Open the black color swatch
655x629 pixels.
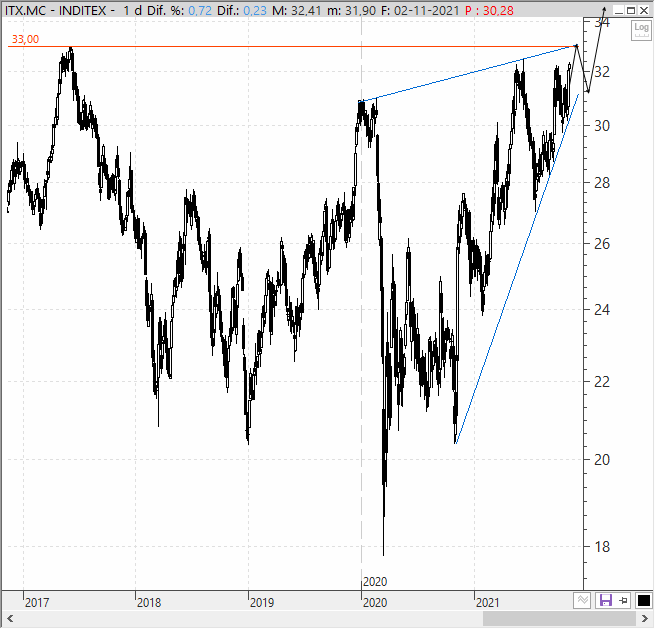[x=643, y=601]
